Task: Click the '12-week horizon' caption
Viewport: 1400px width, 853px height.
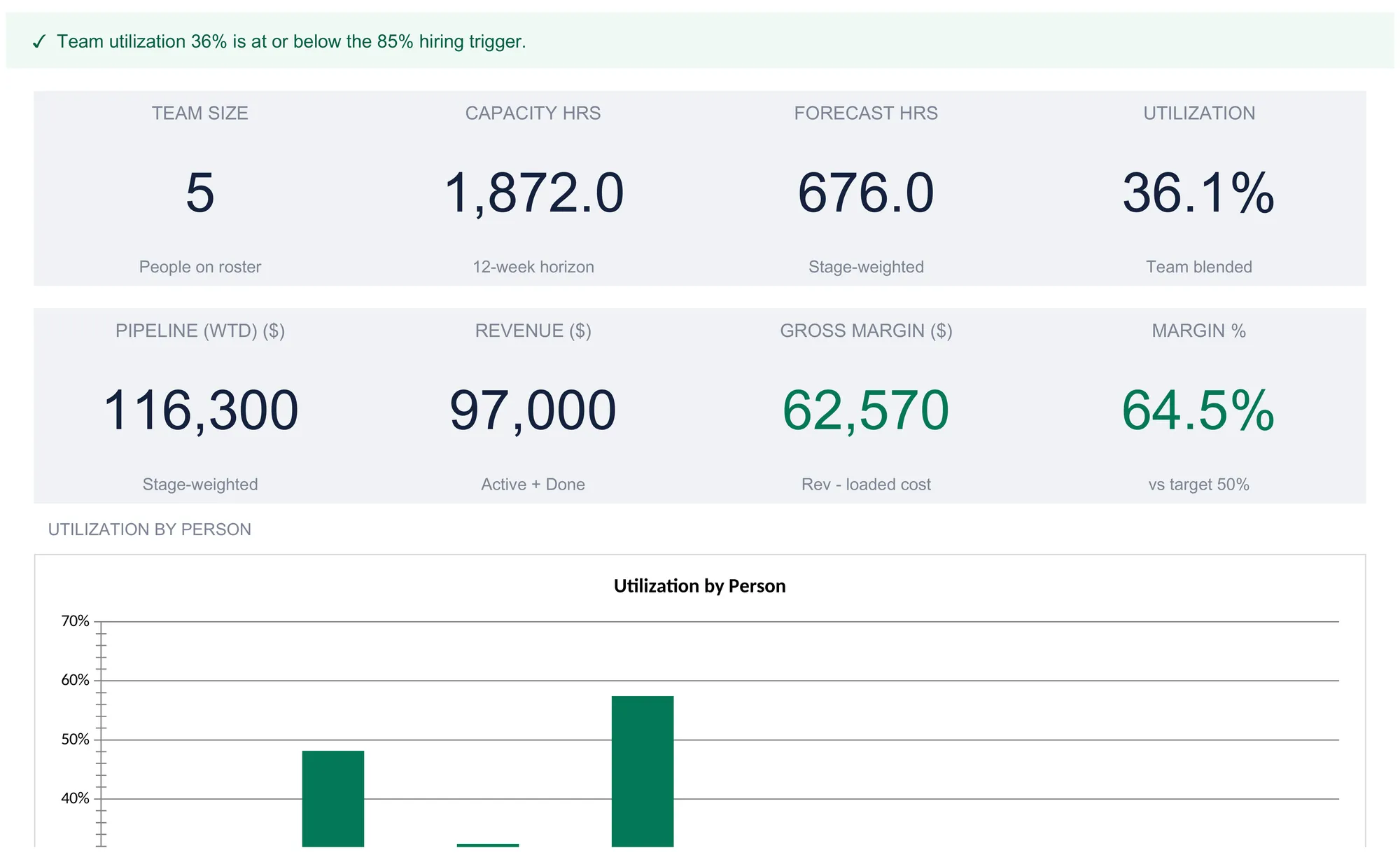Action: pos(533,267)
